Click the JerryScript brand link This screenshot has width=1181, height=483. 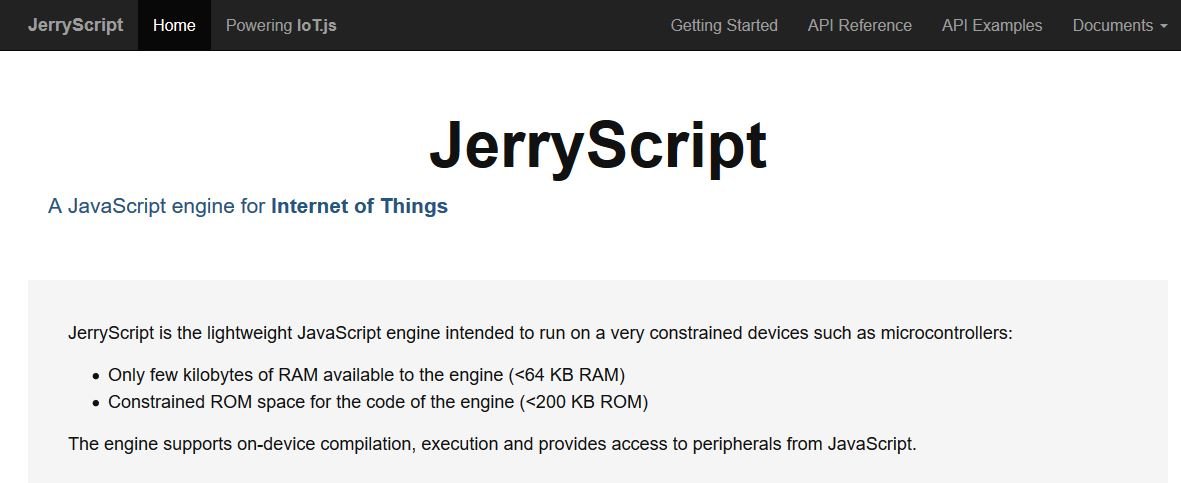(x=75, y=25)
